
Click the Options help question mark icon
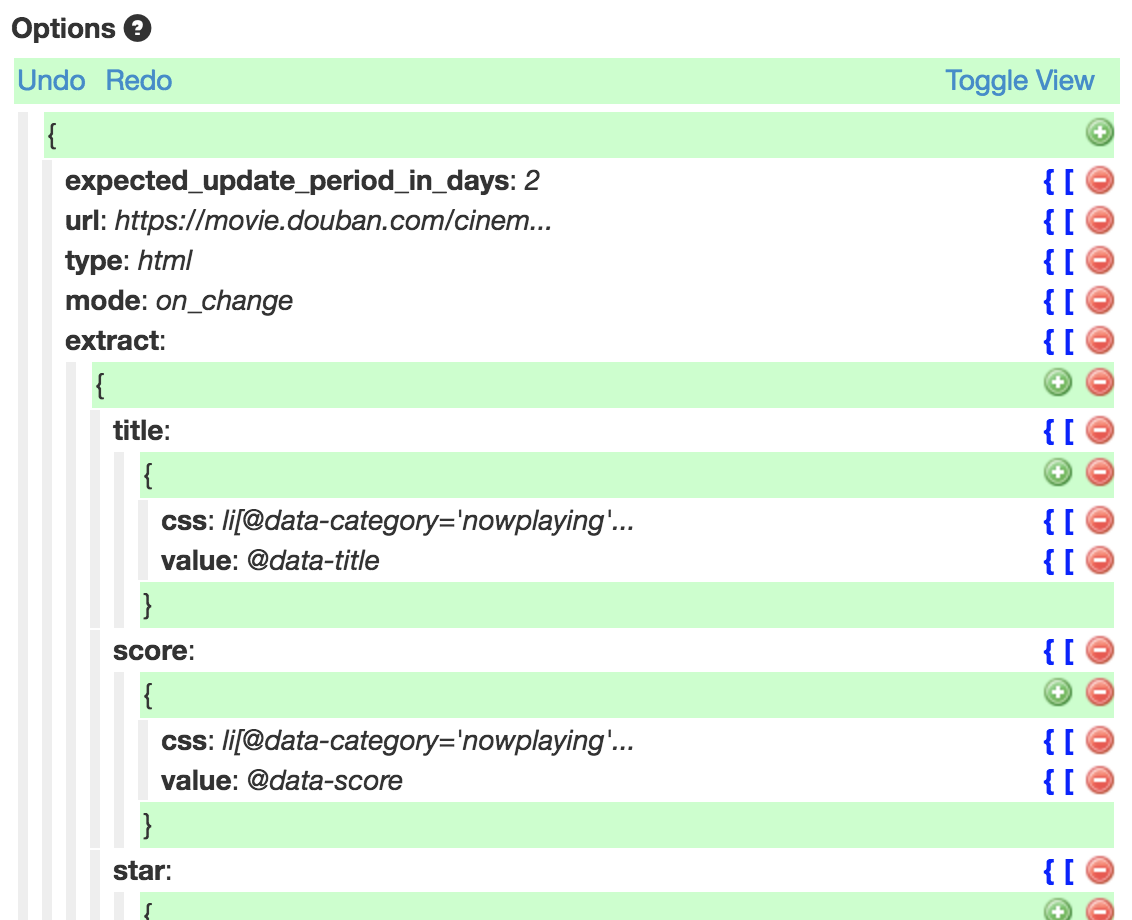coord(138,28)
